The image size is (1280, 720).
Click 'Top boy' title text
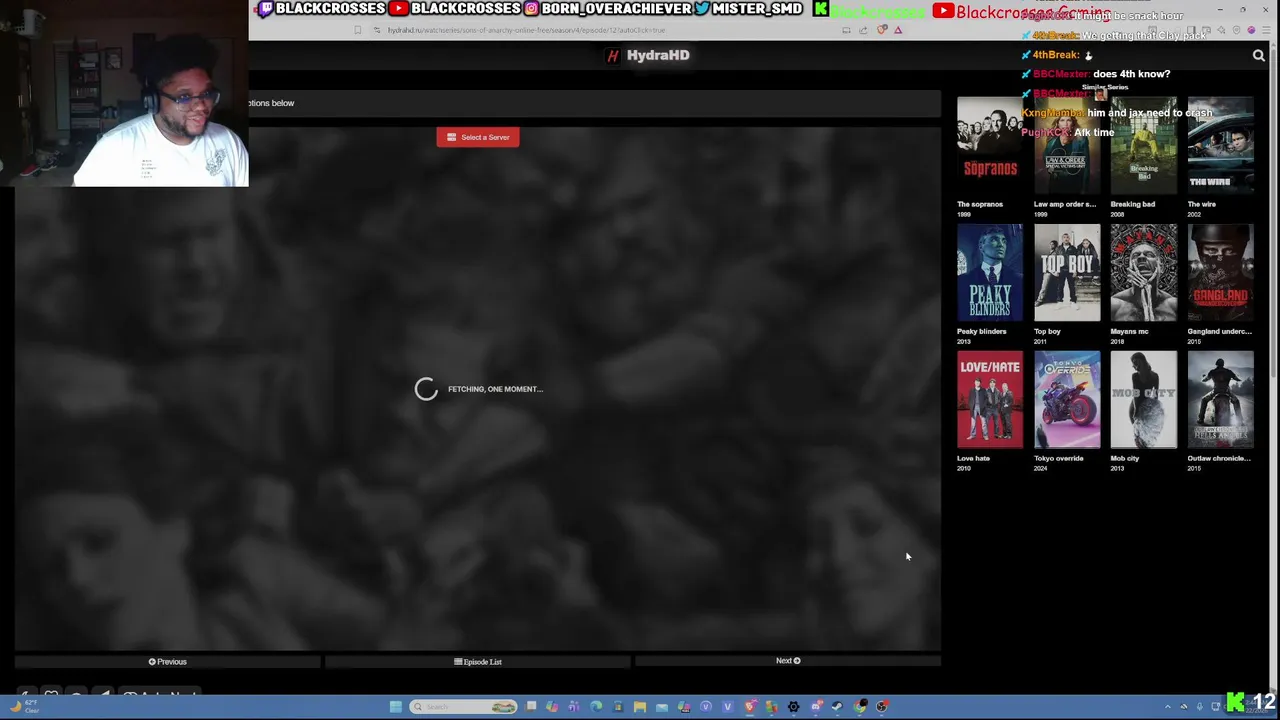click(x=1047, y=331)
